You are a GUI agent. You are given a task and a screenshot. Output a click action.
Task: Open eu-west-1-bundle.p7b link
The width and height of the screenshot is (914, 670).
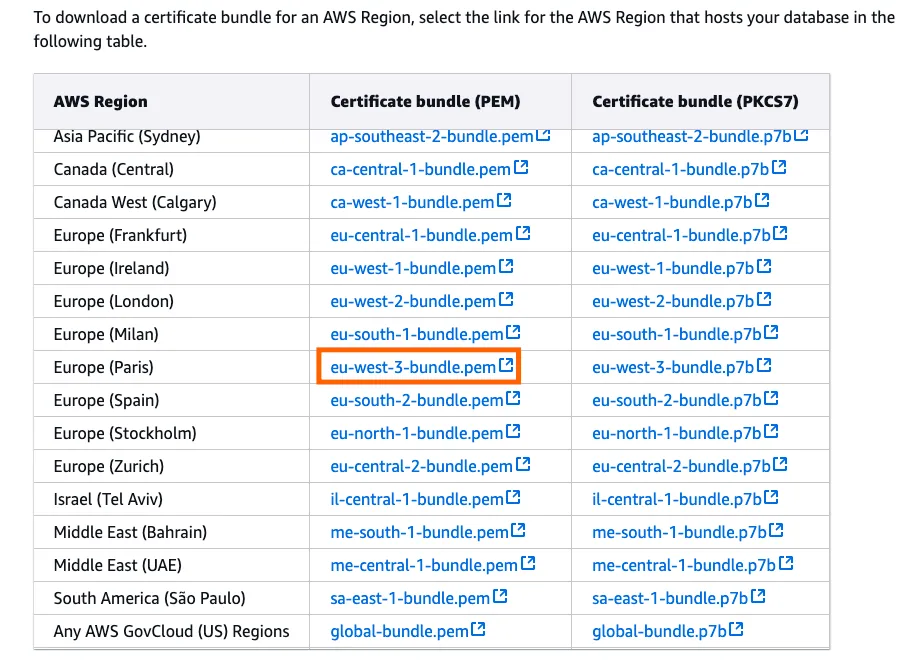pos(681,268)
